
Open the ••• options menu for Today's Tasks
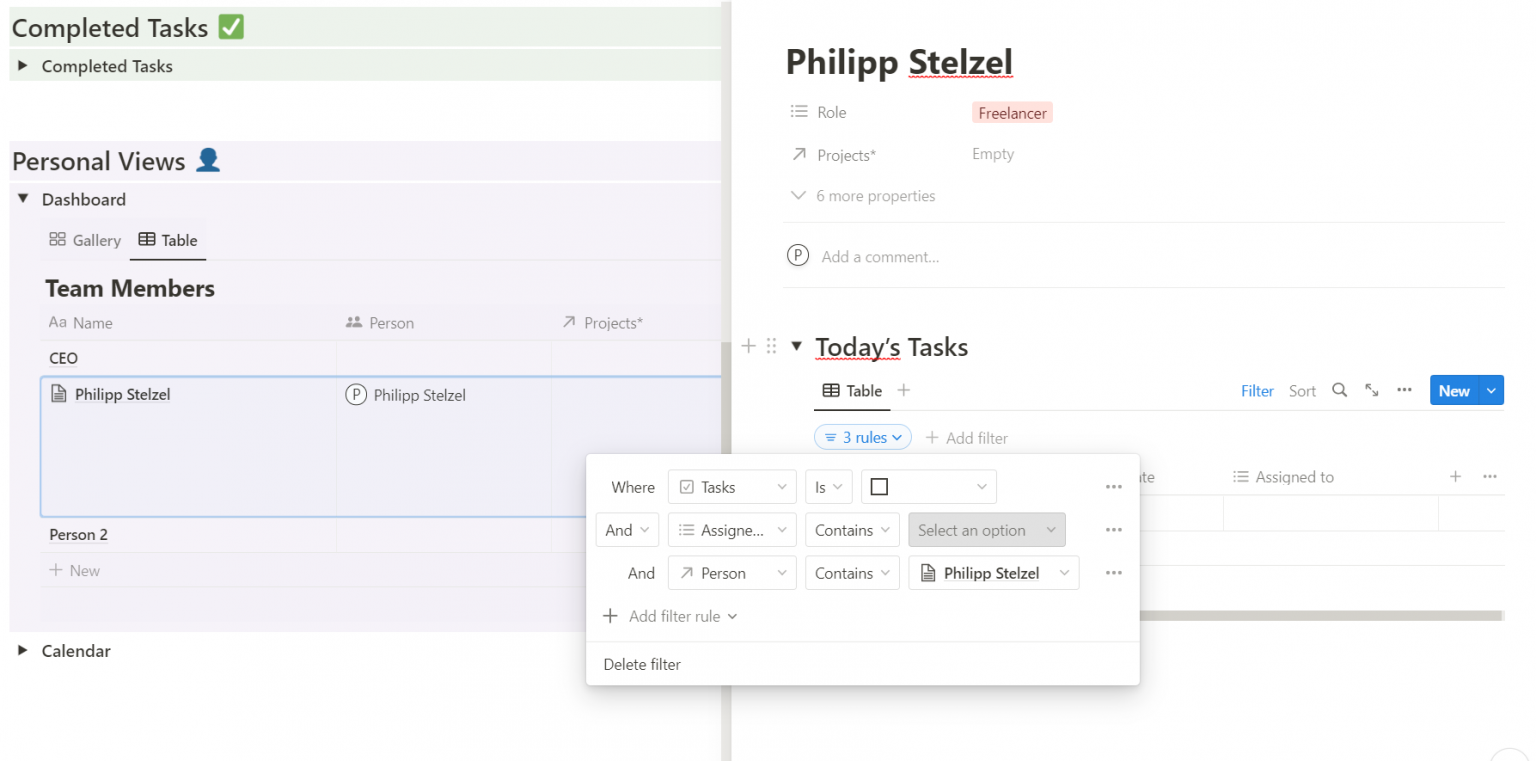[1404, 391]
